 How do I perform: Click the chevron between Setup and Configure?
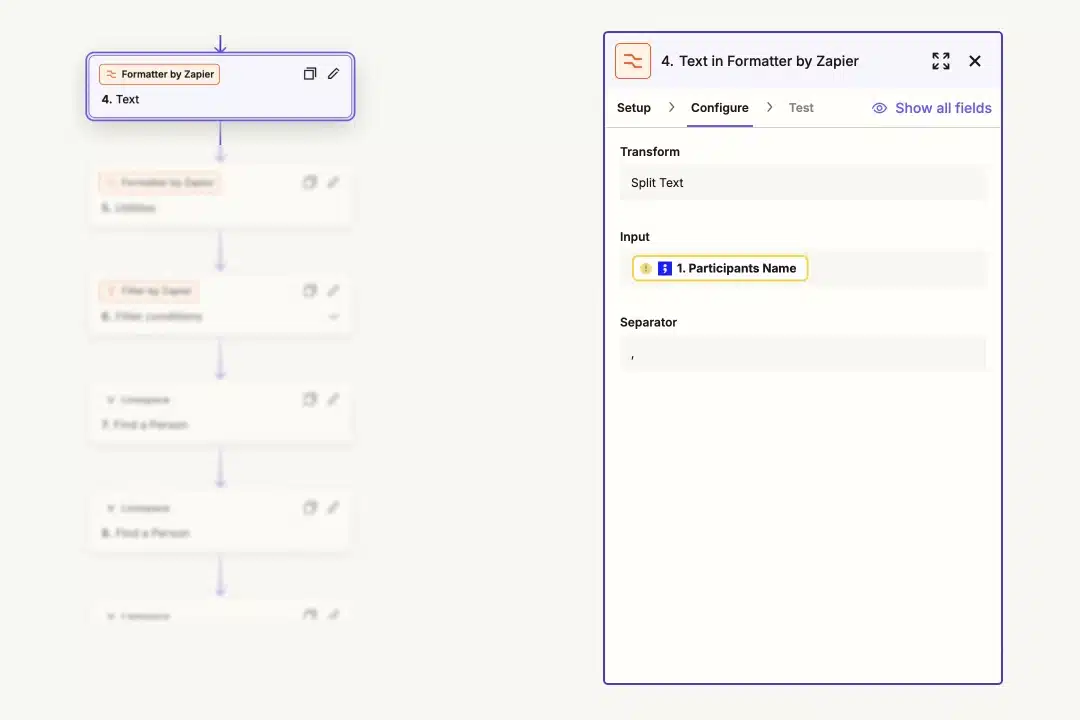672,107
